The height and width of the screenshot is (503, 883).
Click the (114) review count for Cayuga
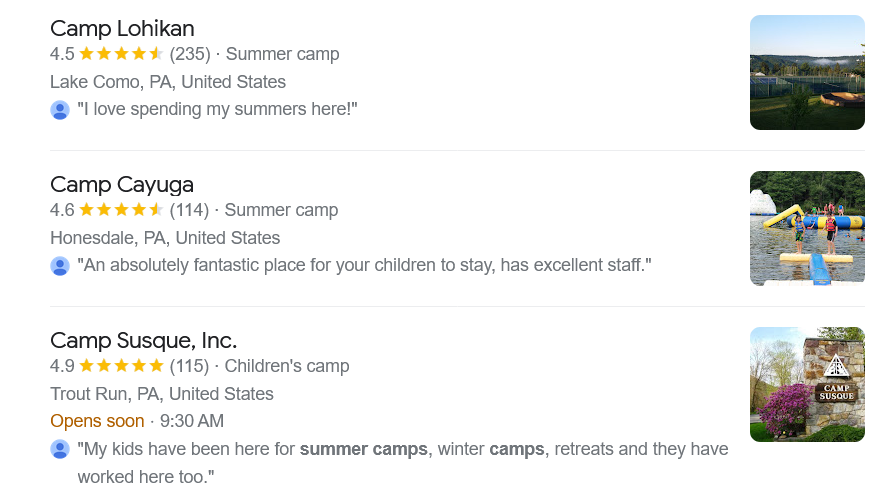[189, 210]
